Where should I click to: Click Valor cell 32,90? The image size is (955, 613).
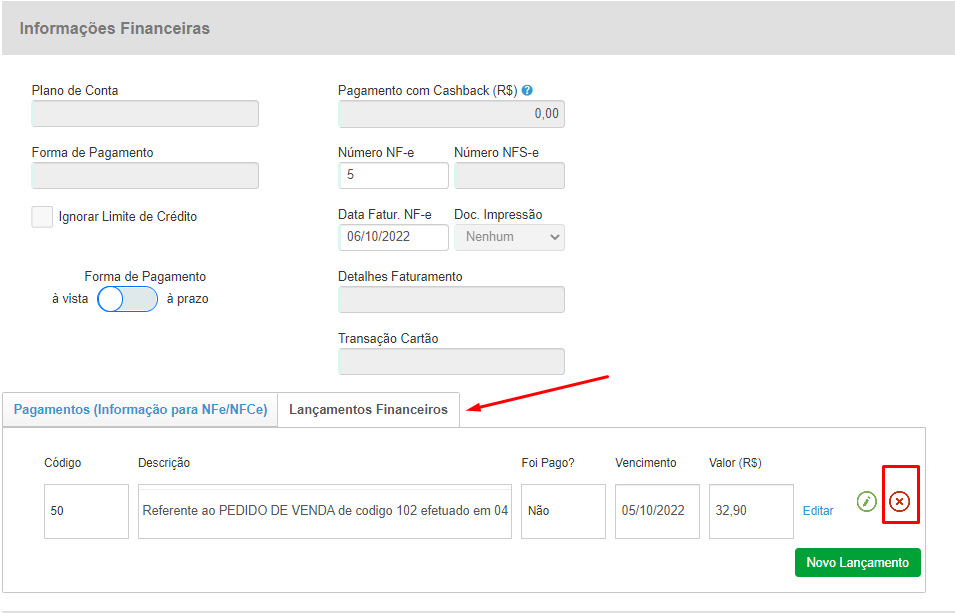coord(751,511)
